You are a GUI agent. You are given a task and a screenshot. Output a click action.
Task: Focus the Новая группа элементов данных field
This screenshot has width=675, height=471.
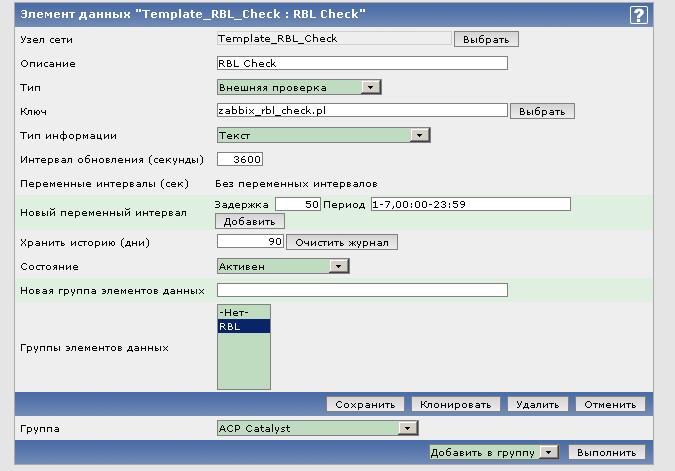tap(362, 290)
